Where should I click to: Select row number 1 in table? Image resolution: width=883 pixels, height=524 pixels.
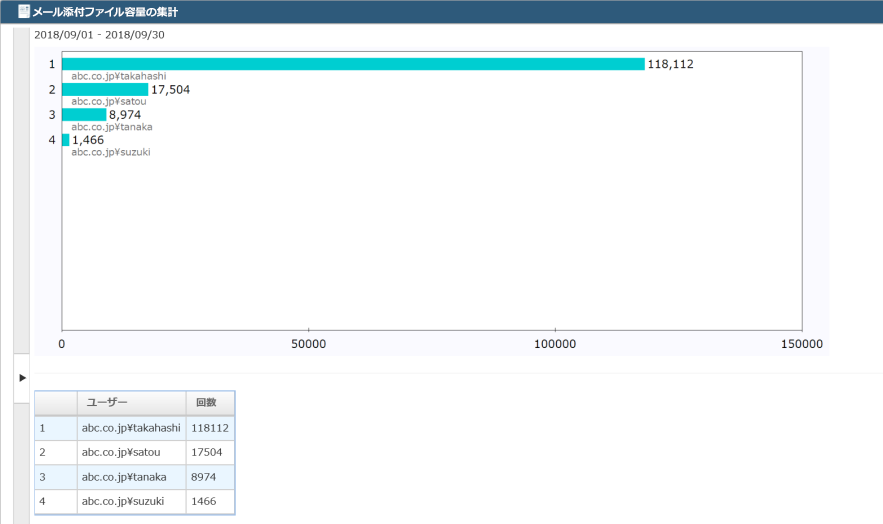(56, 428)
